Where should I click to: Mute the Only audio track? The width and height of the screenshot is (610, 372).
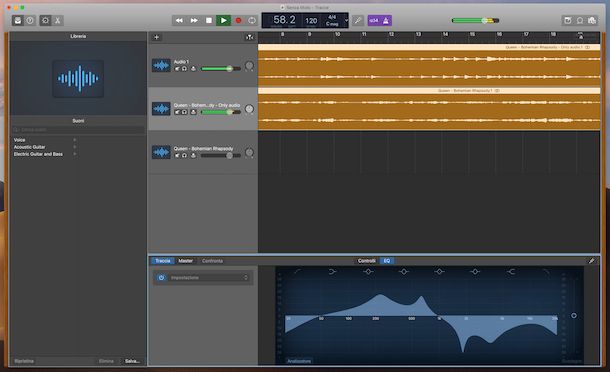pyautogui.click(x=177, y=112)
